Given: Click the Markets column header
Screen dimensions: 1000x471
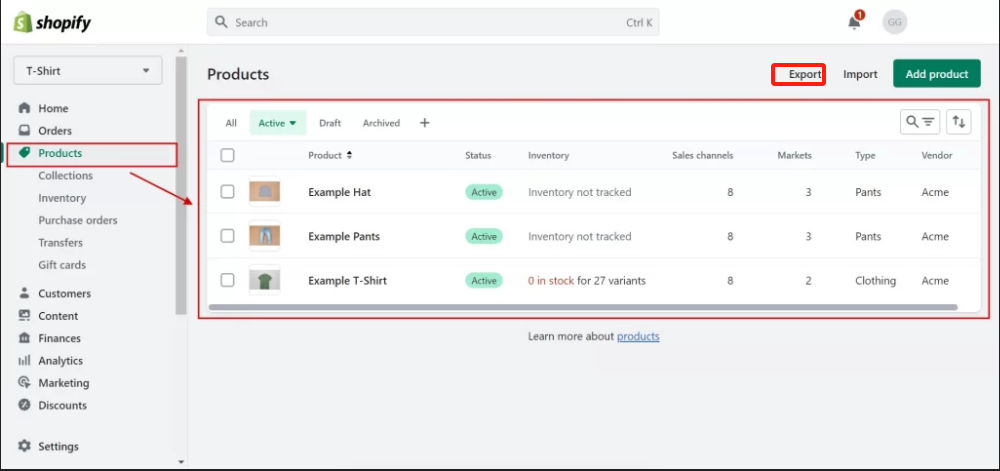Looking at the screenshot, I should point(795,156).
